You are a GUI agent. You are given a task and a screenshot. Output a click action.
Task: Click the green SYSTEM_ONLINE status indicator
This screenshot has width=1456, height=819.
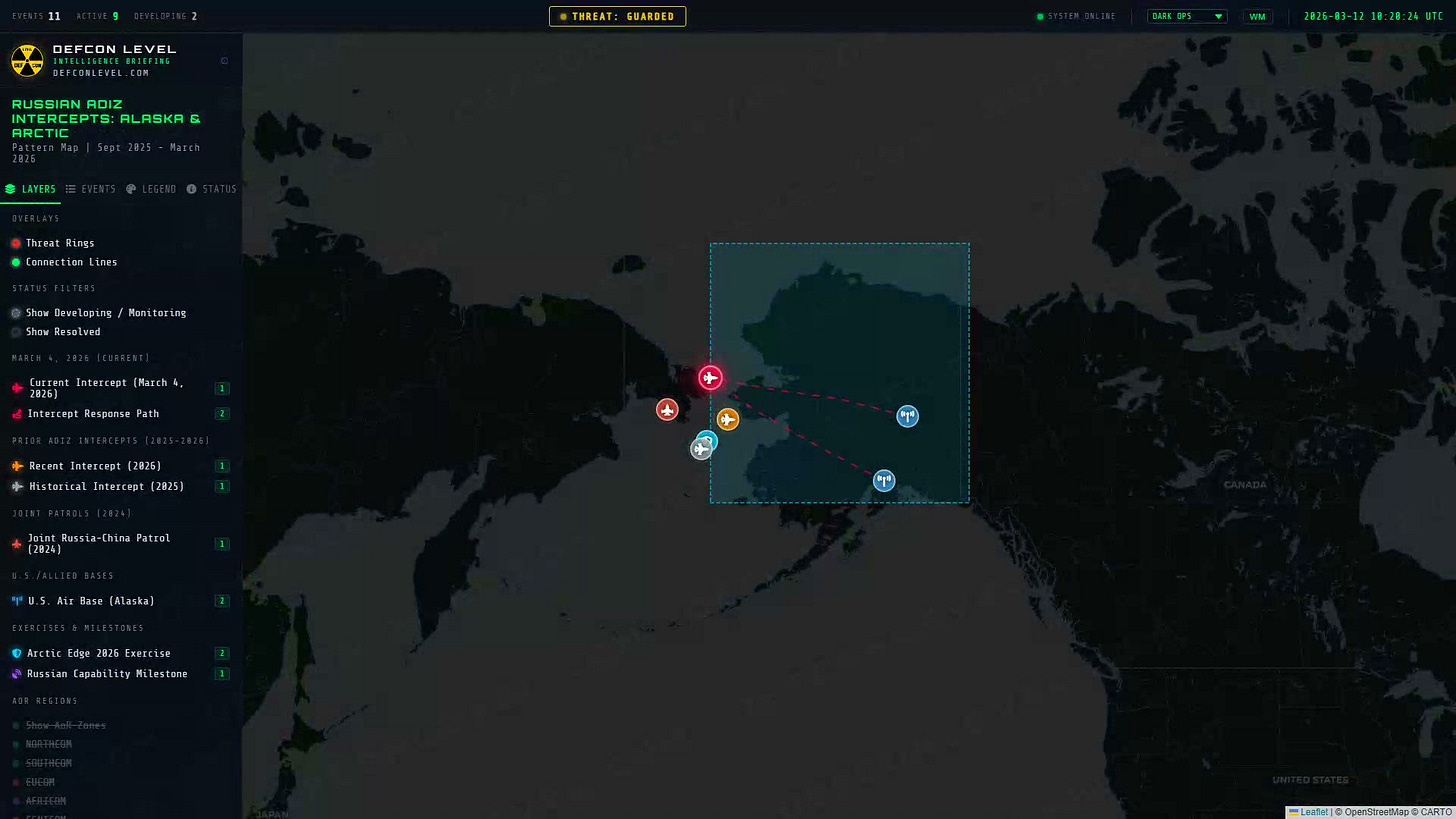coord(1076,16)
